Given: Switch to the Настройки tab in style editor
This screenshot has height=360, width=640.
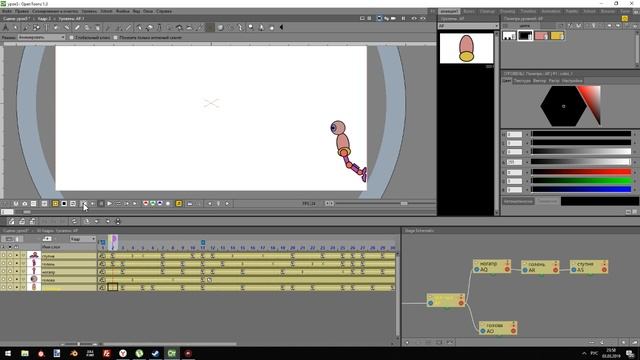Looking at the screenshot, I should click(572, 81).
